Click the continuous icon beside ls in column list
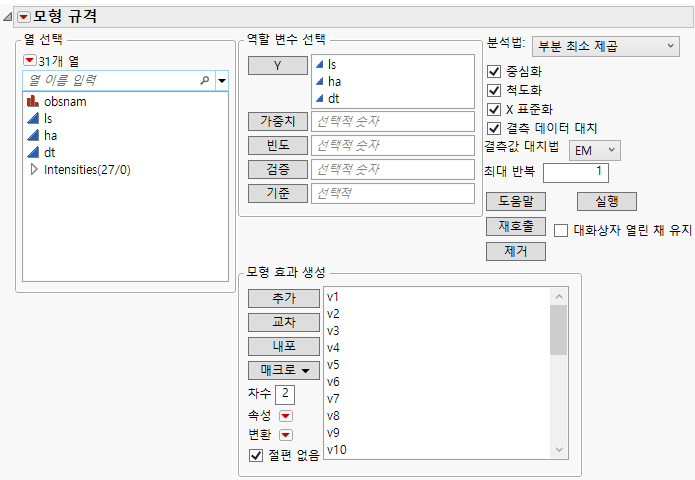 pos(33,118)
